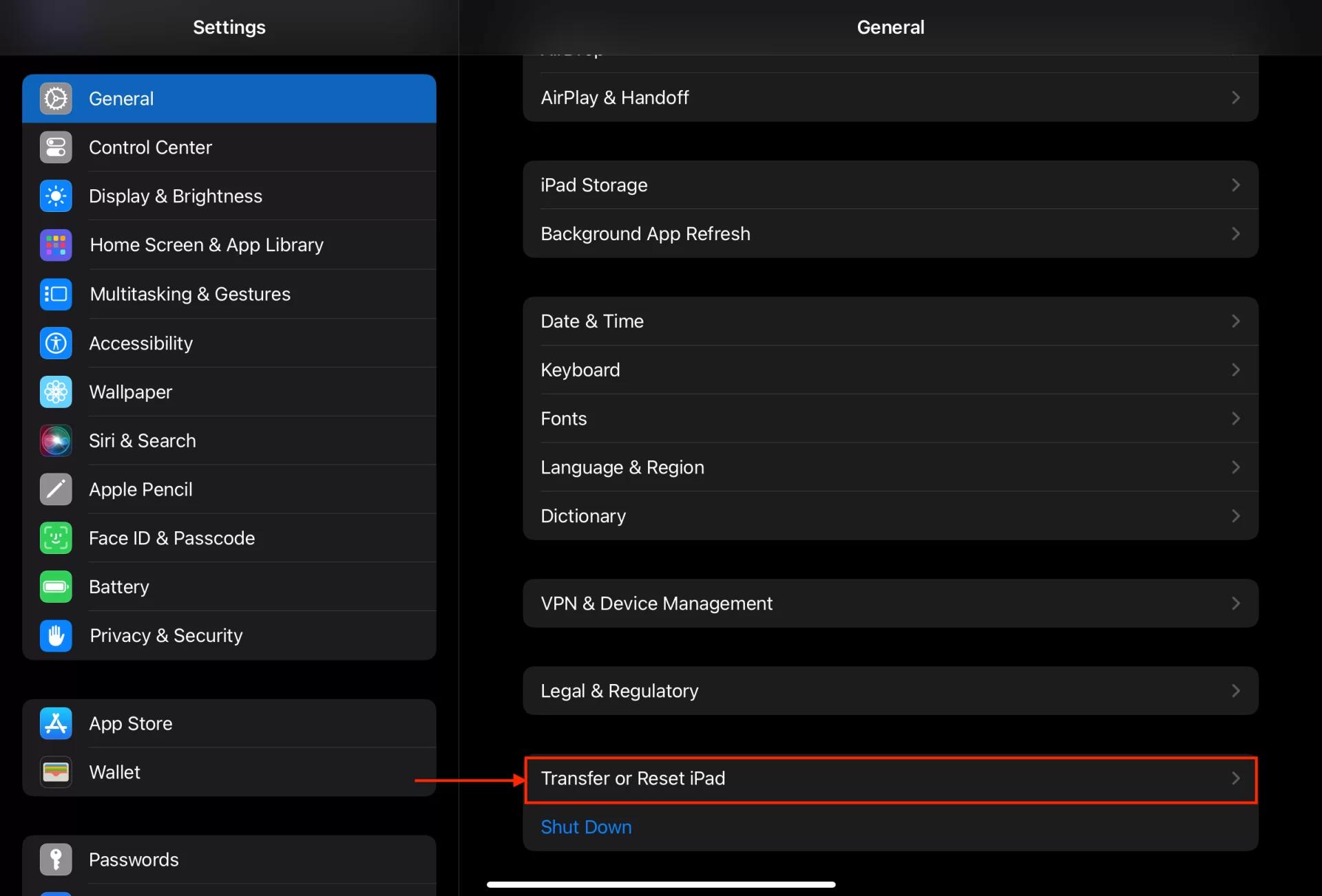This screenshot has width=1322, height=896.
Task: Select Face ID & Passcode
Action: coord(229,538)
